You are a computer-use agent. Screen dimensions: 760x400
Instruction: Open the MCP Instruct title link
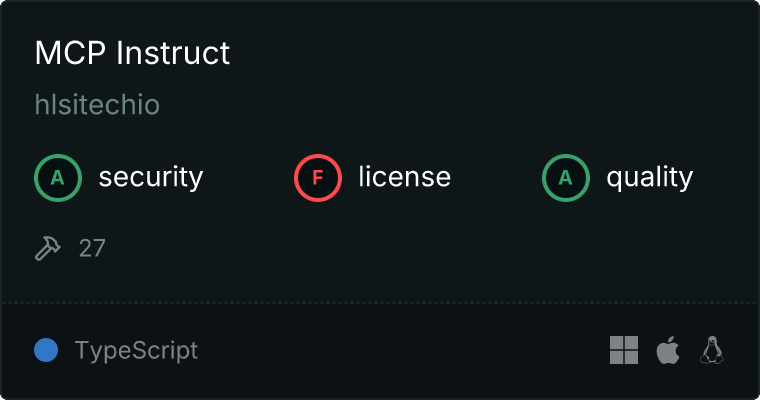pos(132,53)
